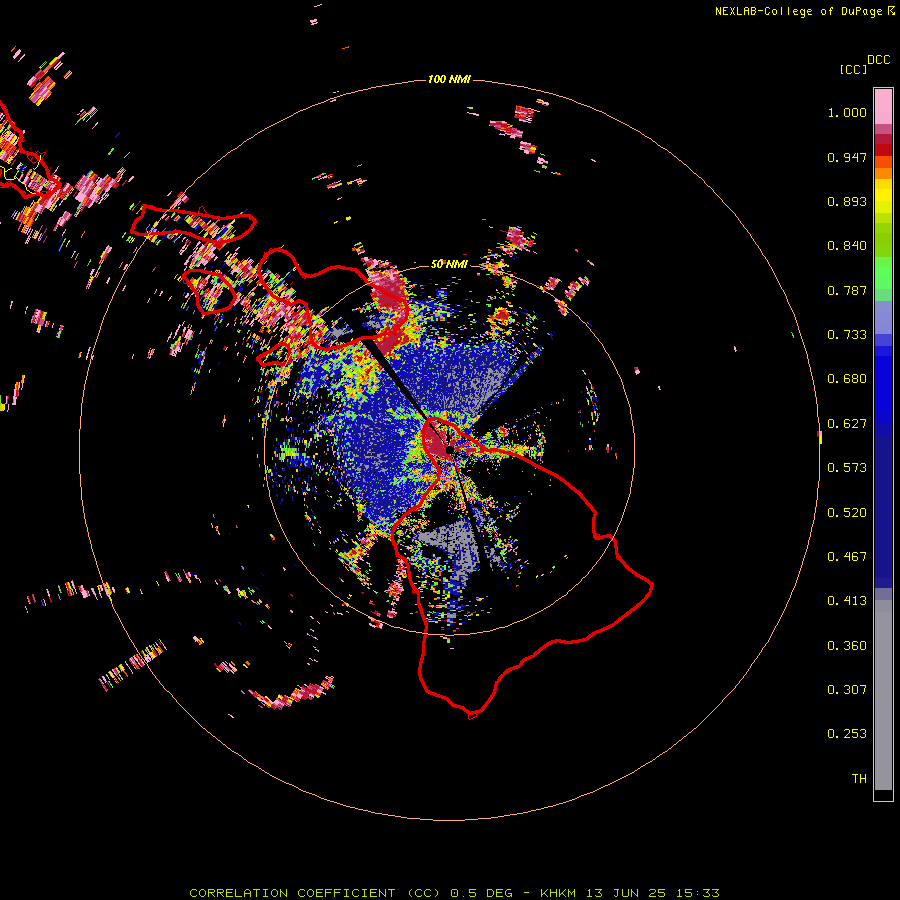Click the [CC] units label
Viewport: 900px width, 900px height.
853,69
